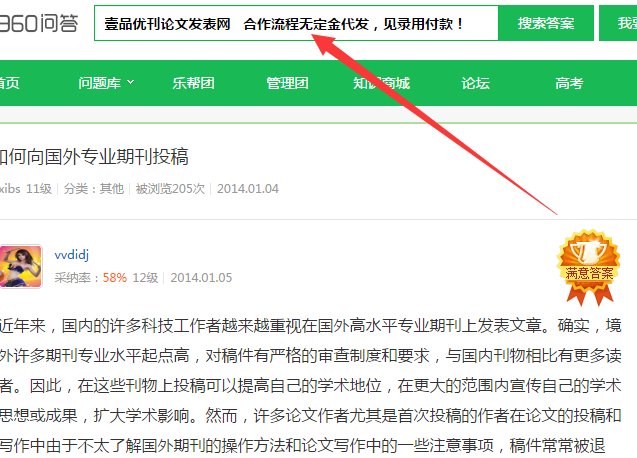Screen dimensions: 637x458
Task: Expand the 问题库 dropdown menu
Action: tap(106, 83)
